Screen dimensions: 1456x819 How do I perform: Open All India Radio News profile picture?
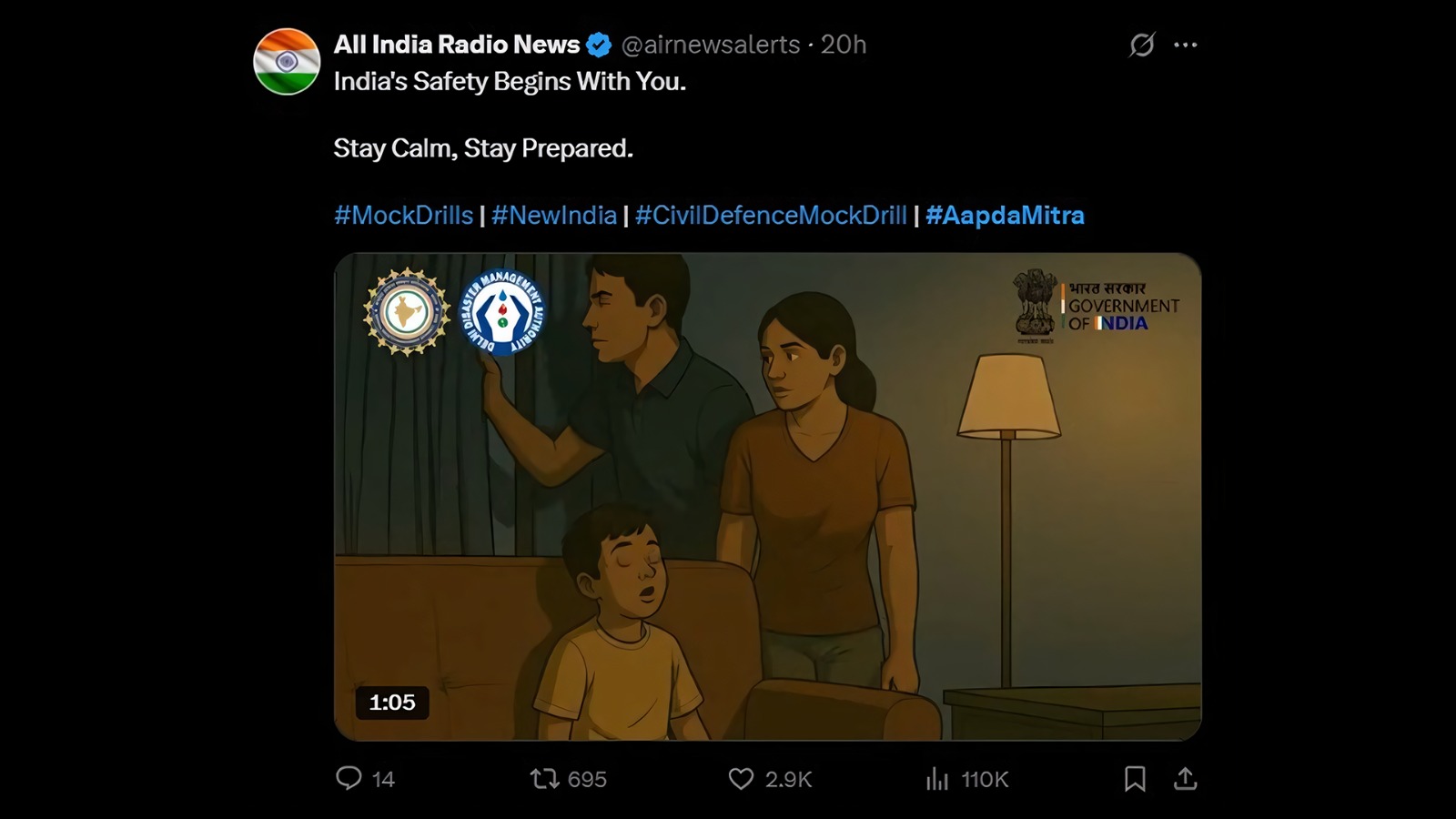click(x=287, y=62)
